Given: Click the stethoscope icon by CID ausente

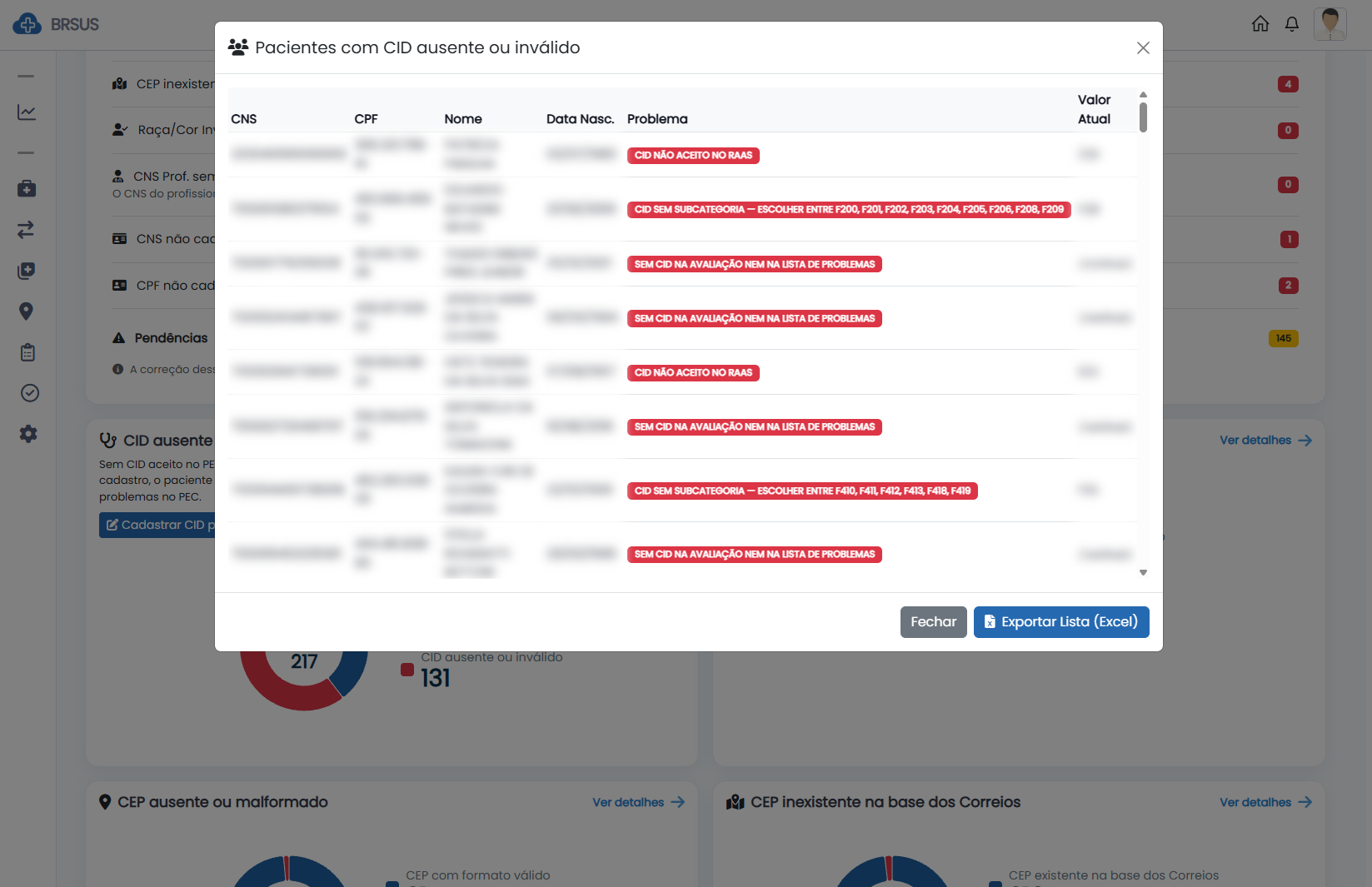Looking at the screenshot, I should click(108, 440).
